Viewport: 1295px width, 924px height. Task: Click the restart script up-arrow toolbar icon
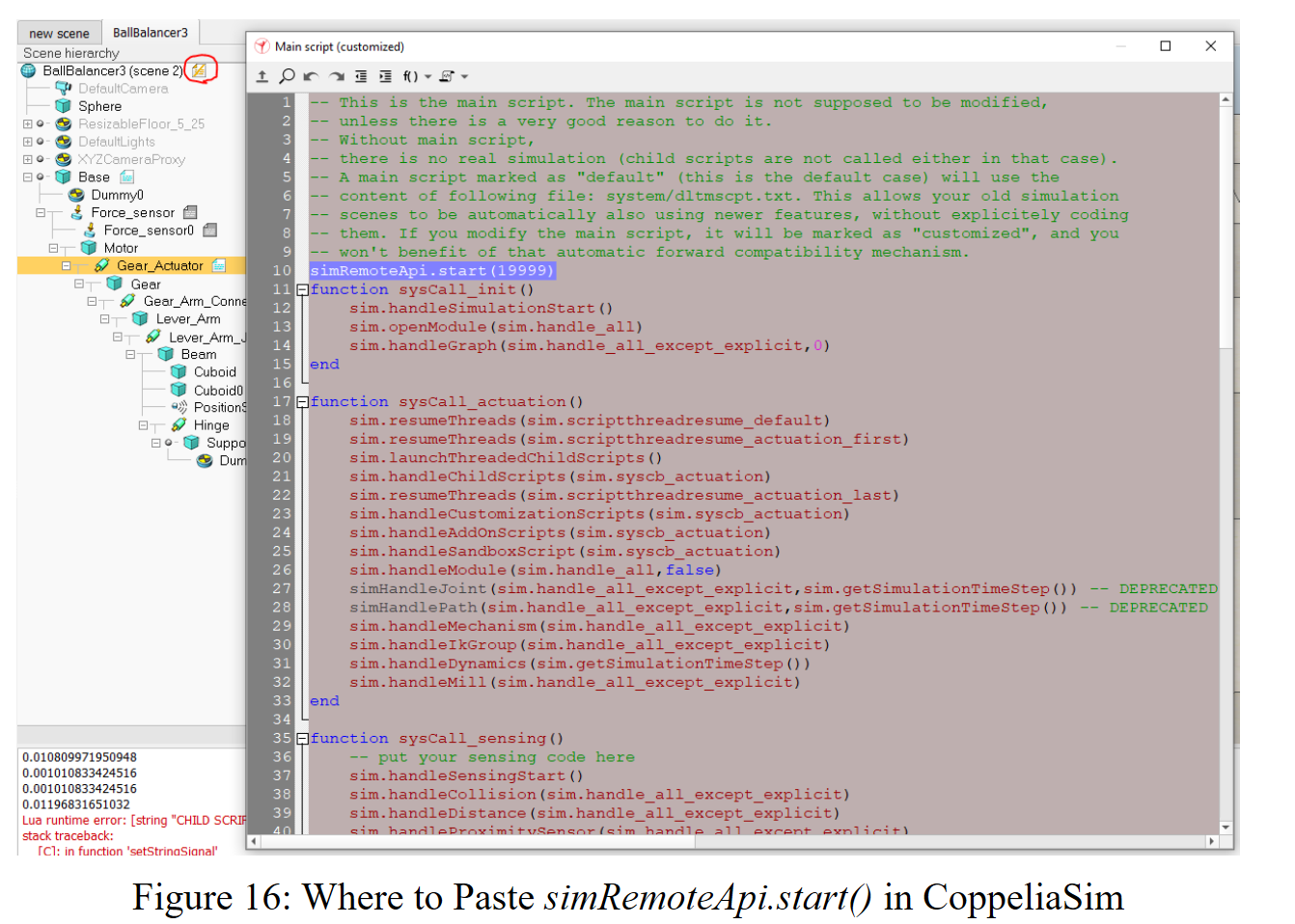tap(262, 76)
